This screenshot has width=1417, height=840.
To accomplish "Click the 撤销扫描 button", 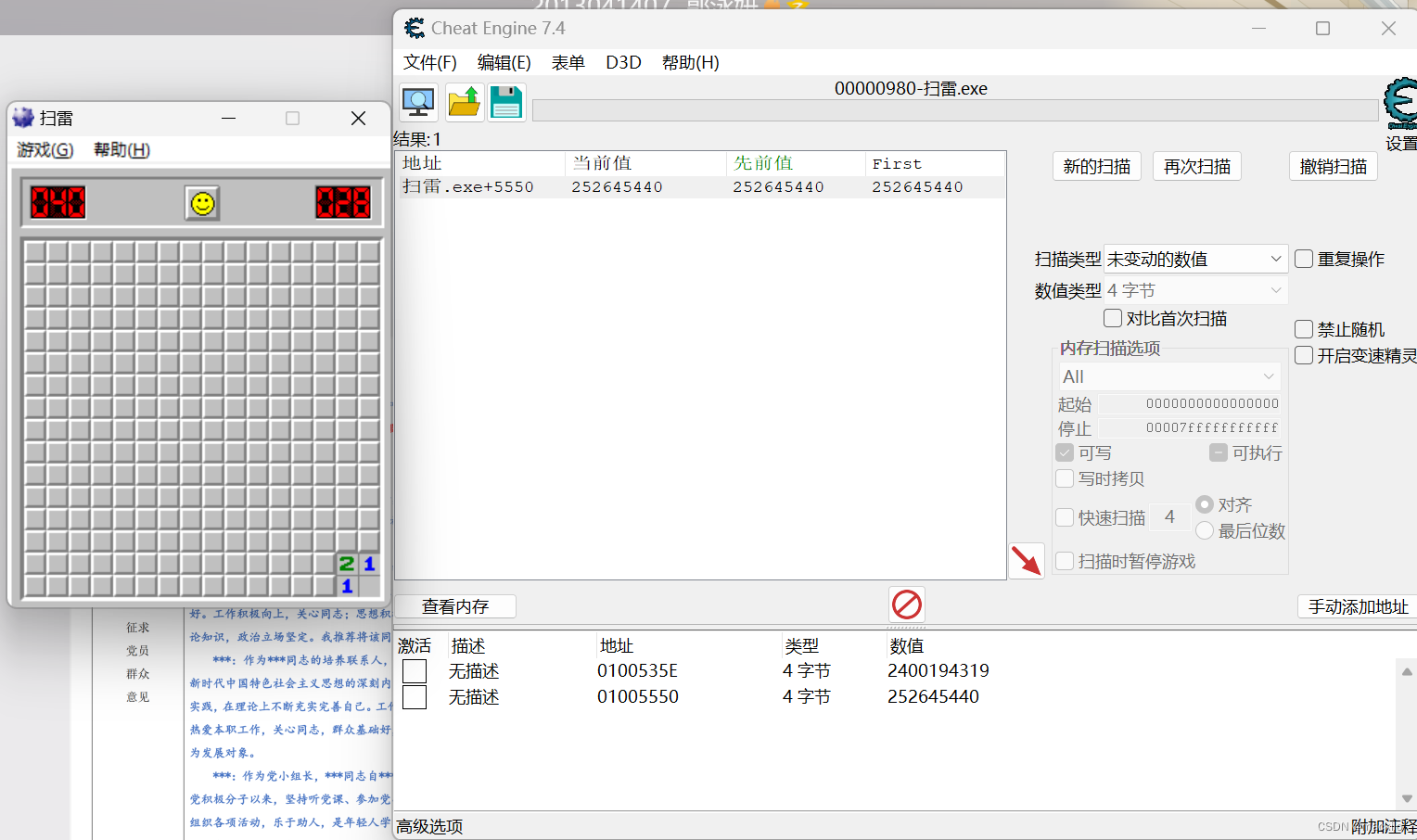I will [1334, 166].
